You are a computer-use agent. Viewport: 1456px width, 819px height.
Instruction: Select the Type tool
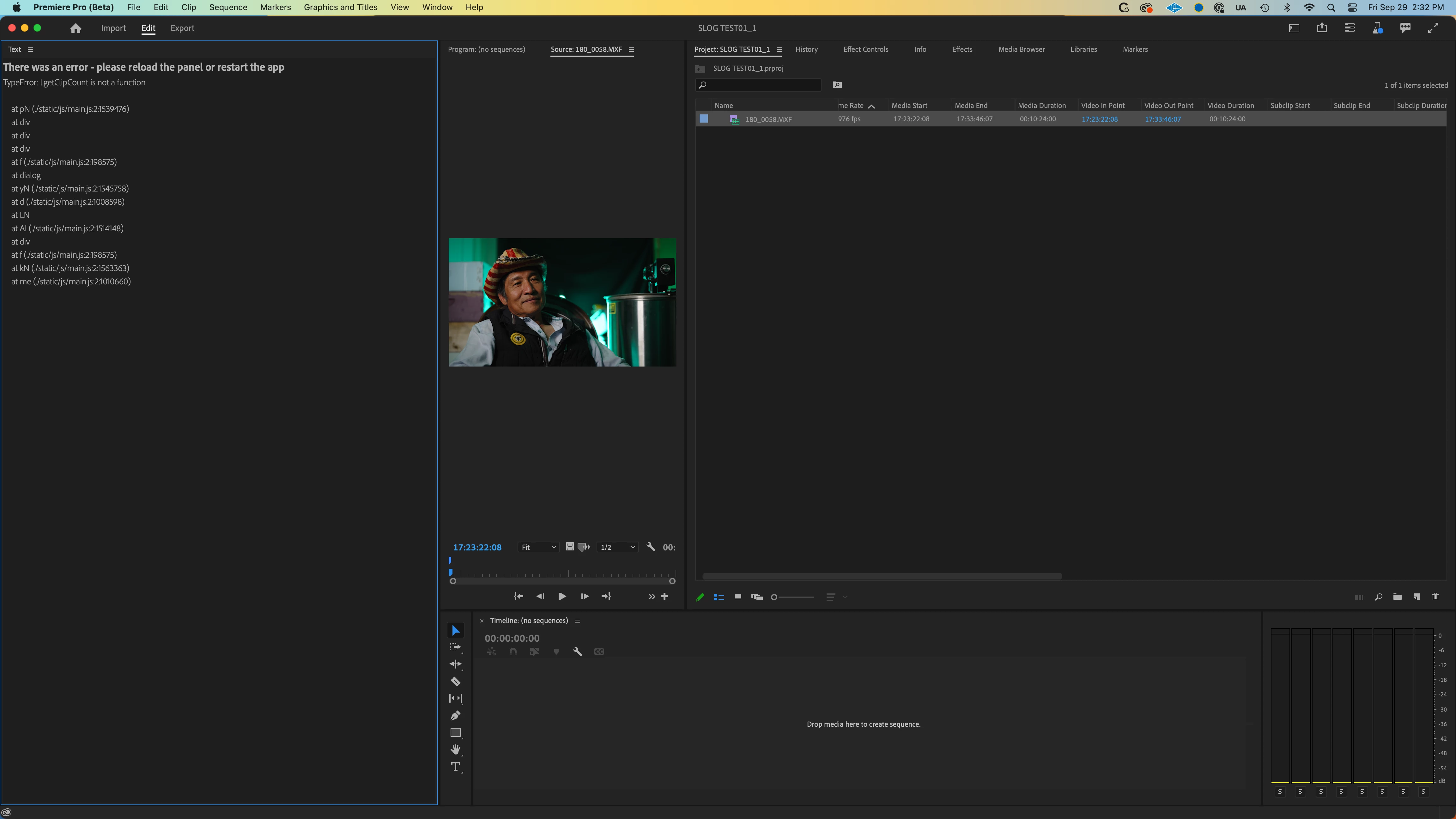coord(455,767)
